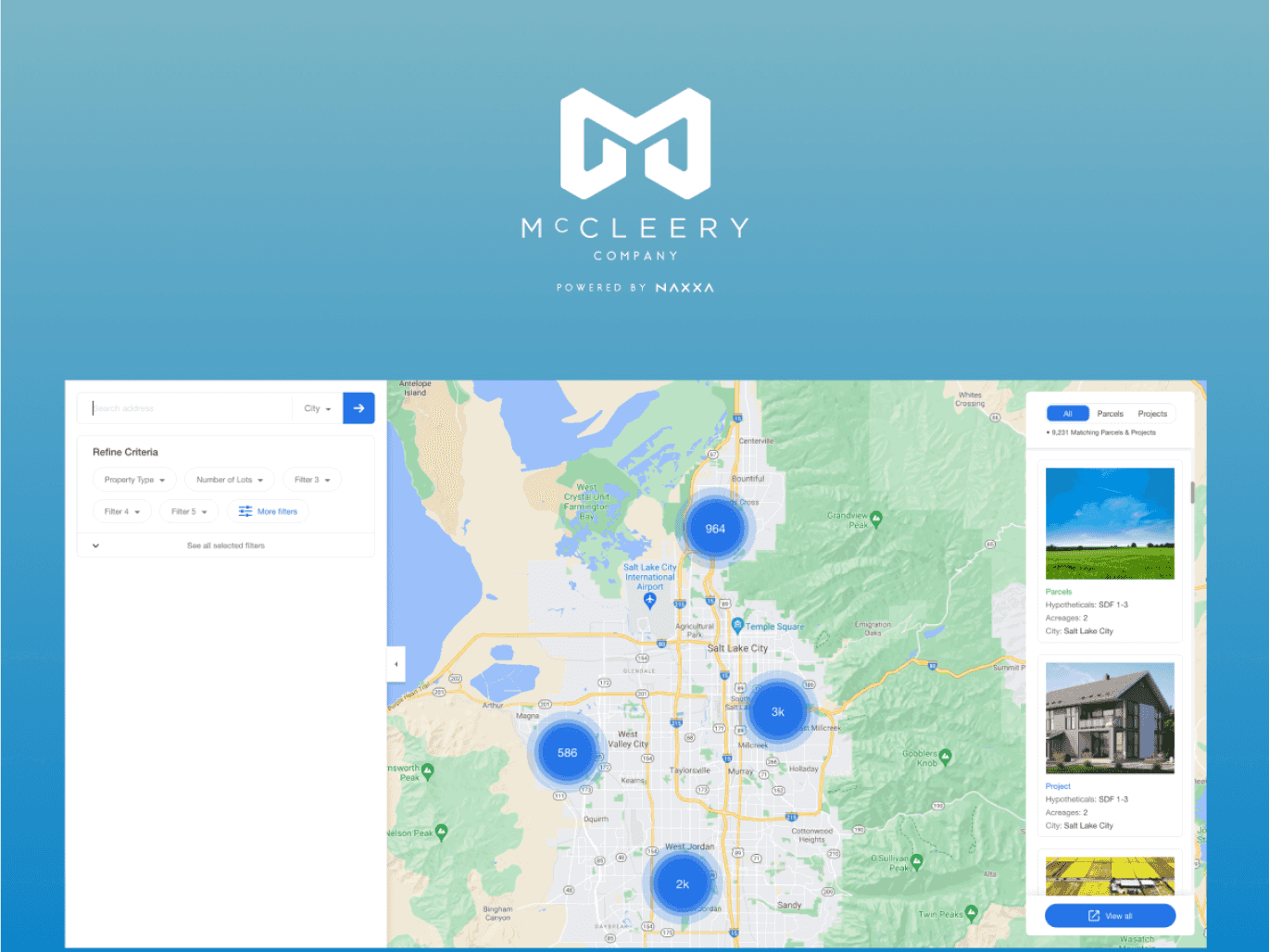This screenshot has width=1269, height=952.
Task: Click the Twin Peaks map pin
Action: click(x=972, y=913)
